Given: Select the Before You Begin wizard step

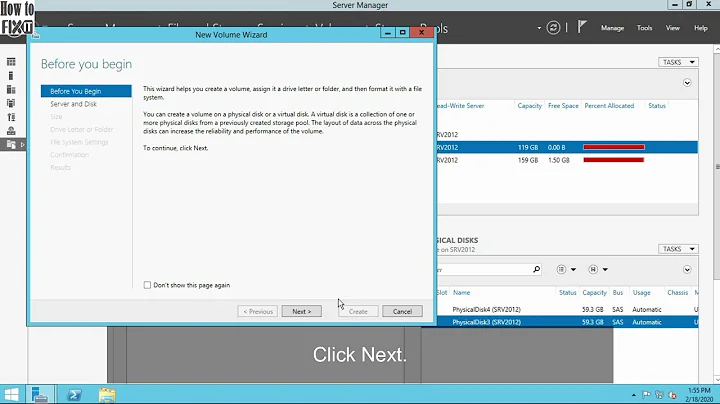Looking at the screenshot, I should (x=86, y=91).
